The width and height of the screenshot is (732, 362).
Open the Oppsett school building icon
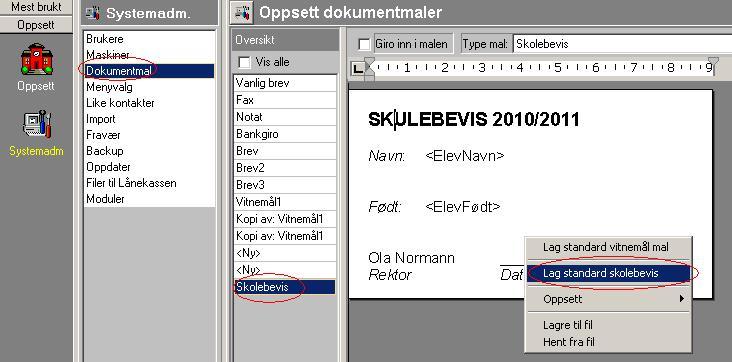(36, 59)
